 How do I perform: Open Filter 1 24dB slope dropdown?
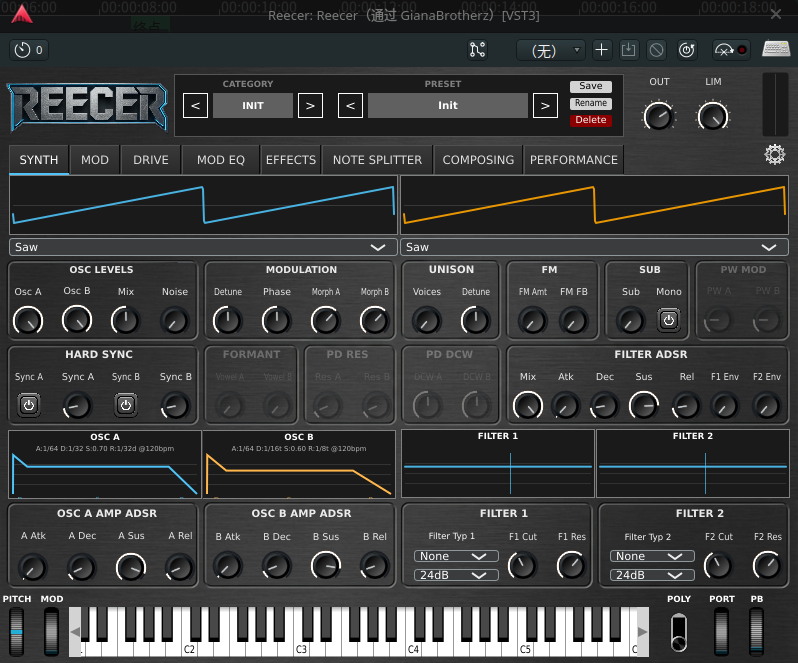tap(456, 575)
